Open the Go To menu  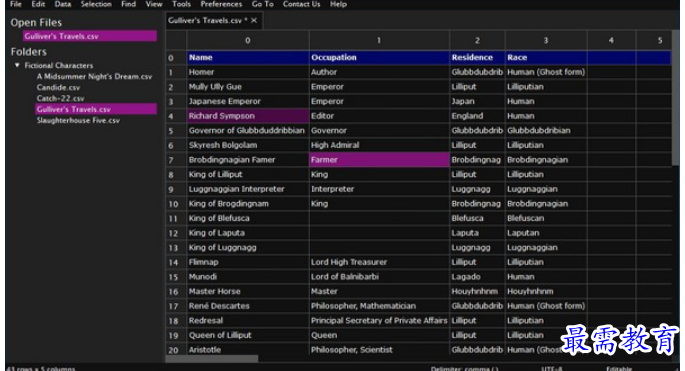coord(263,4)
